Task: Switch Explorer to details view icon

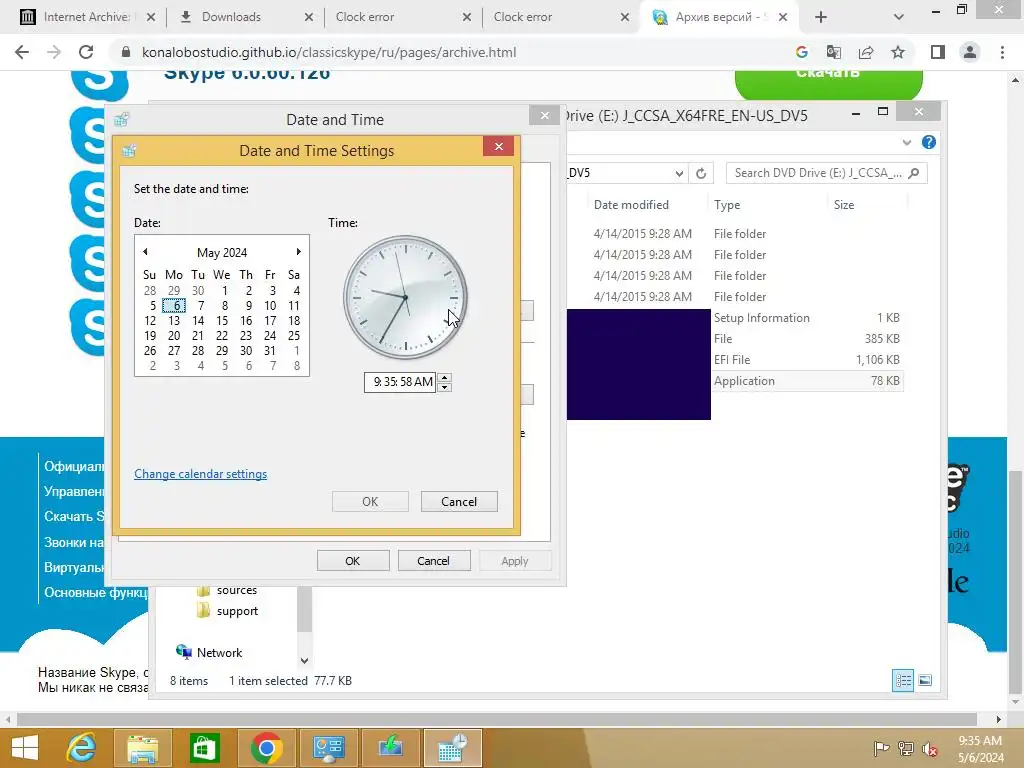Action: click(903, 680)
